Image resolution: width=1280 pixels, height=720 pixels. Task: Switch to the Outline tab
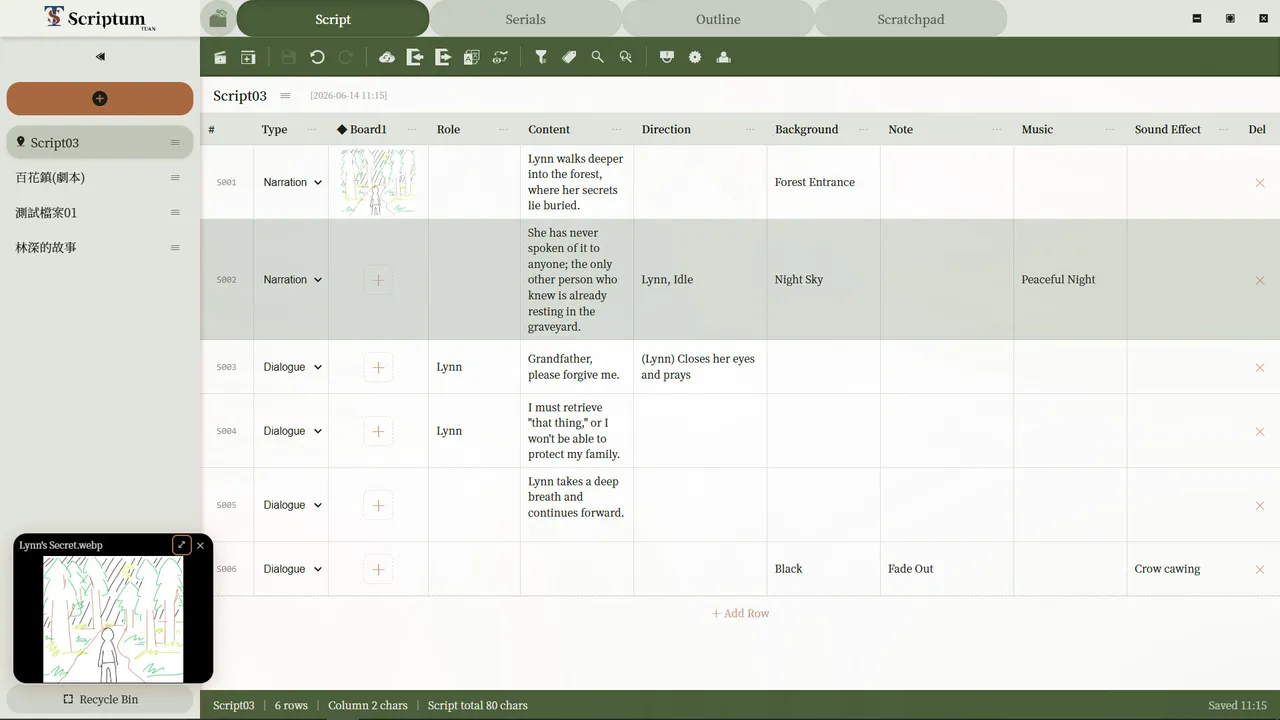pos(718,19)
